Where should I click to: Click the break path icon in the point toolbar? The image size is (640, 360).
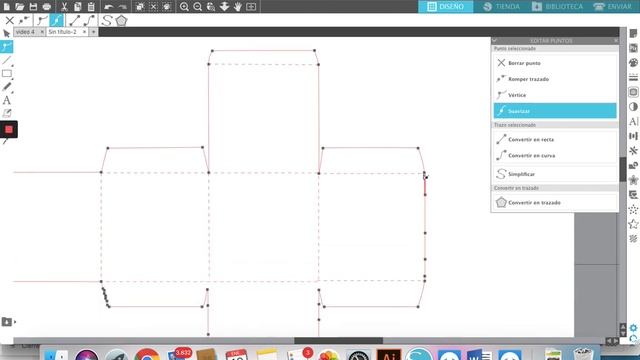24,20
